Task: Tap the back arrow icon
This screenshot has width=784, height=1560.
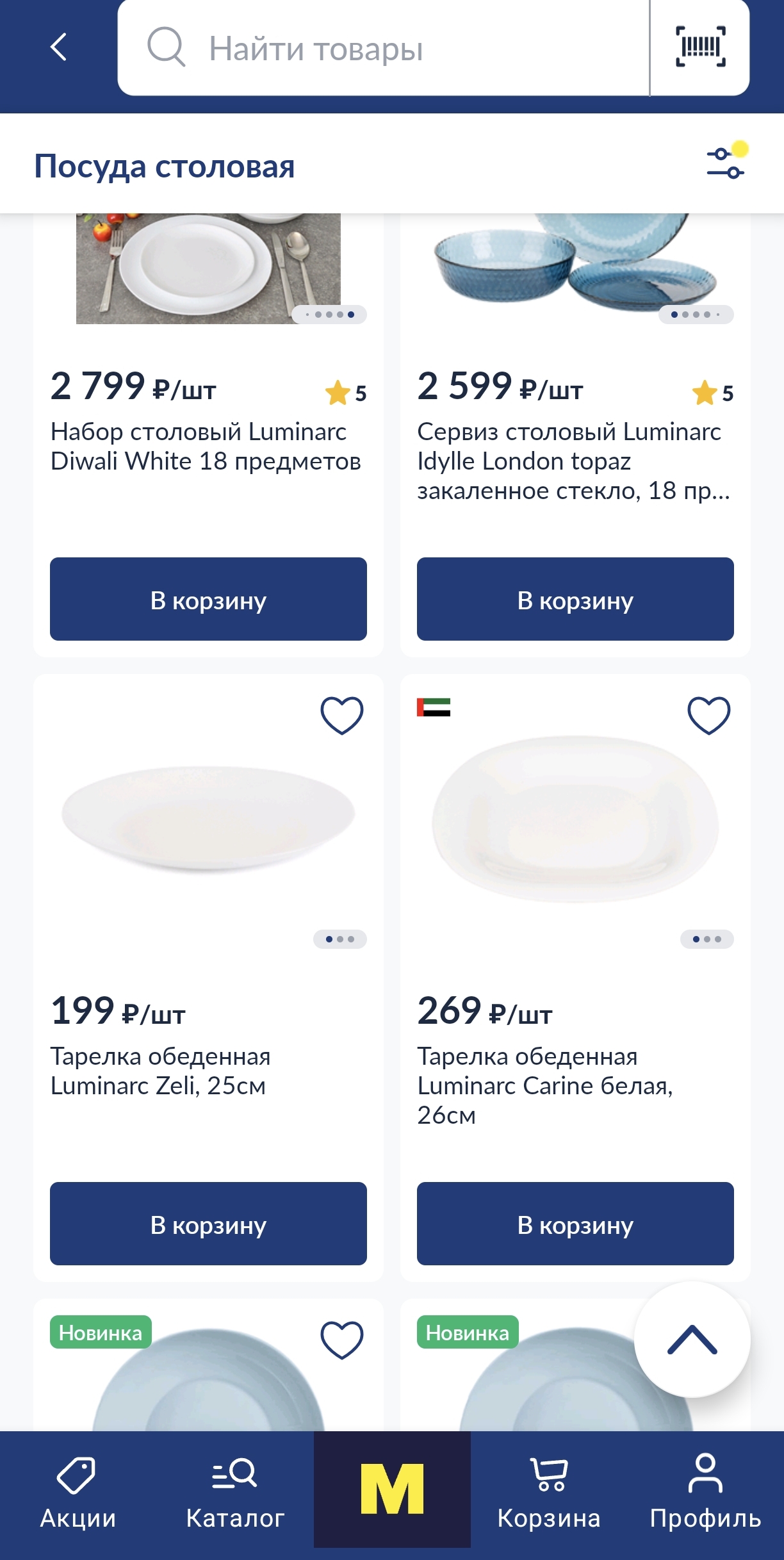Action: coord(58,47)
